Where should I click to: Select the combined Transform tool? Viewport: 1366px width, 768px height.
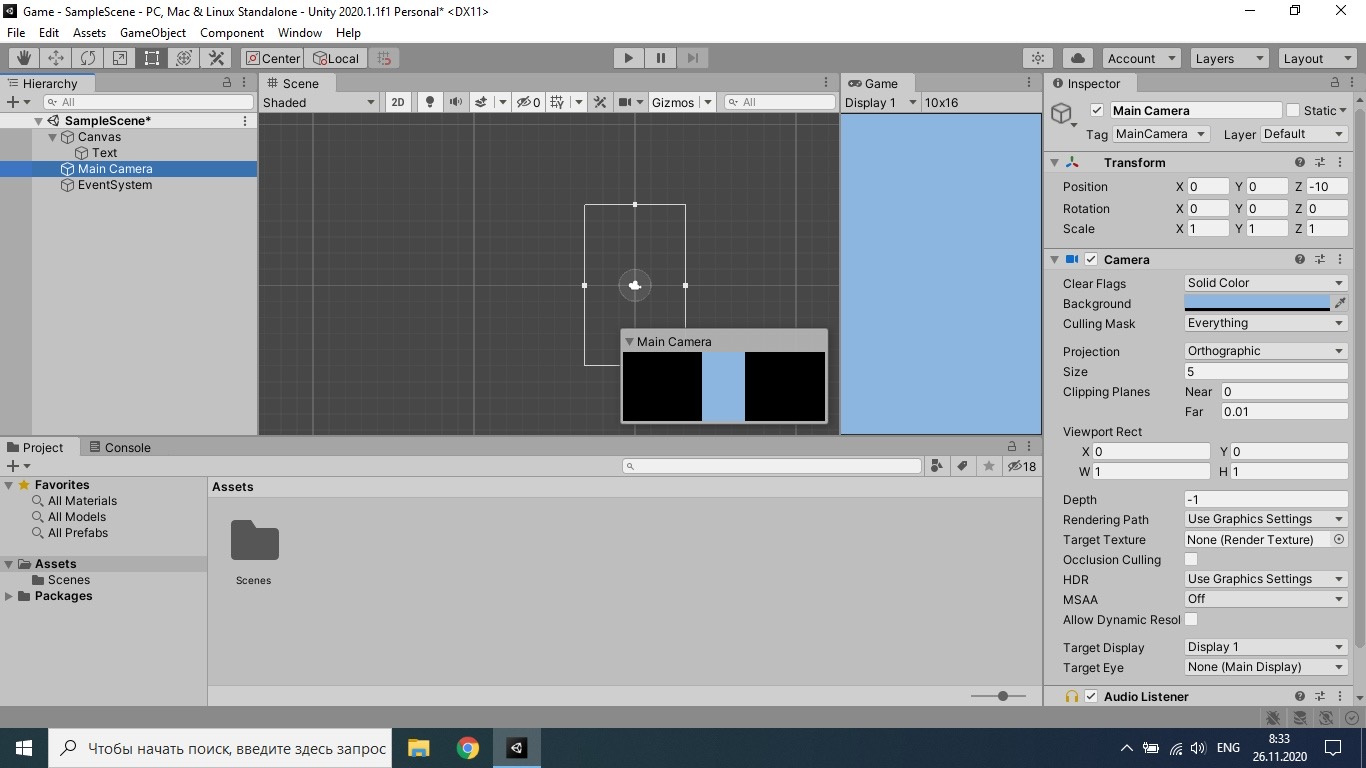(x=184, y=58)
